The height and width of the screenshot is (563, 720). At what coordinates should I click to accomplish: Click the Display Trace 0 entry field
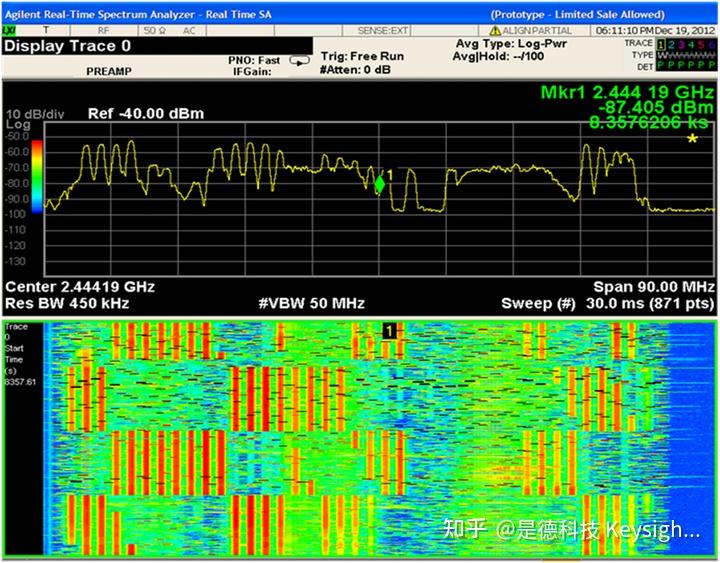(x=157, y=46)
